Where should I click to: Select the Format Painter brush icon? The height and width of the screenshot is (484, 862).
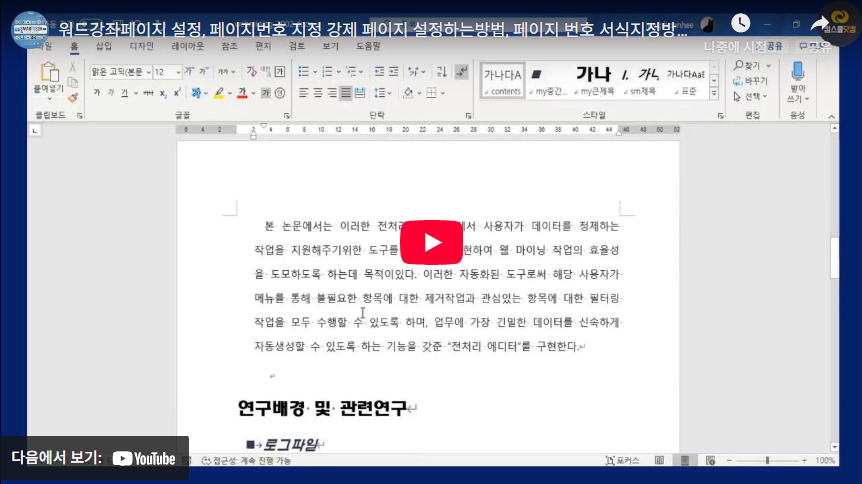pyautogui.click(x=73, y=97)
